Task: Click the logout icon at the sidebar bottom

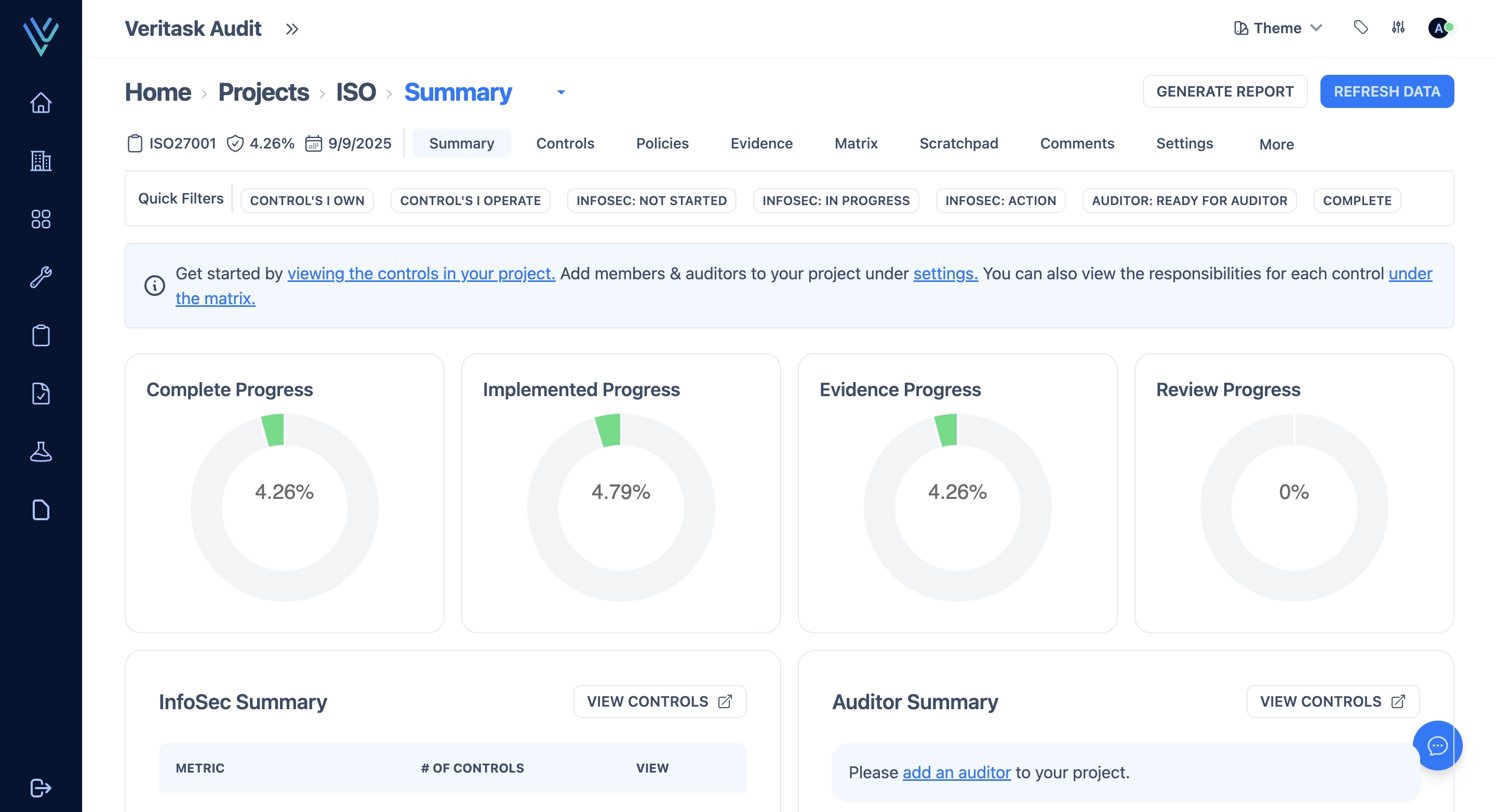Action: pos(41,788)
